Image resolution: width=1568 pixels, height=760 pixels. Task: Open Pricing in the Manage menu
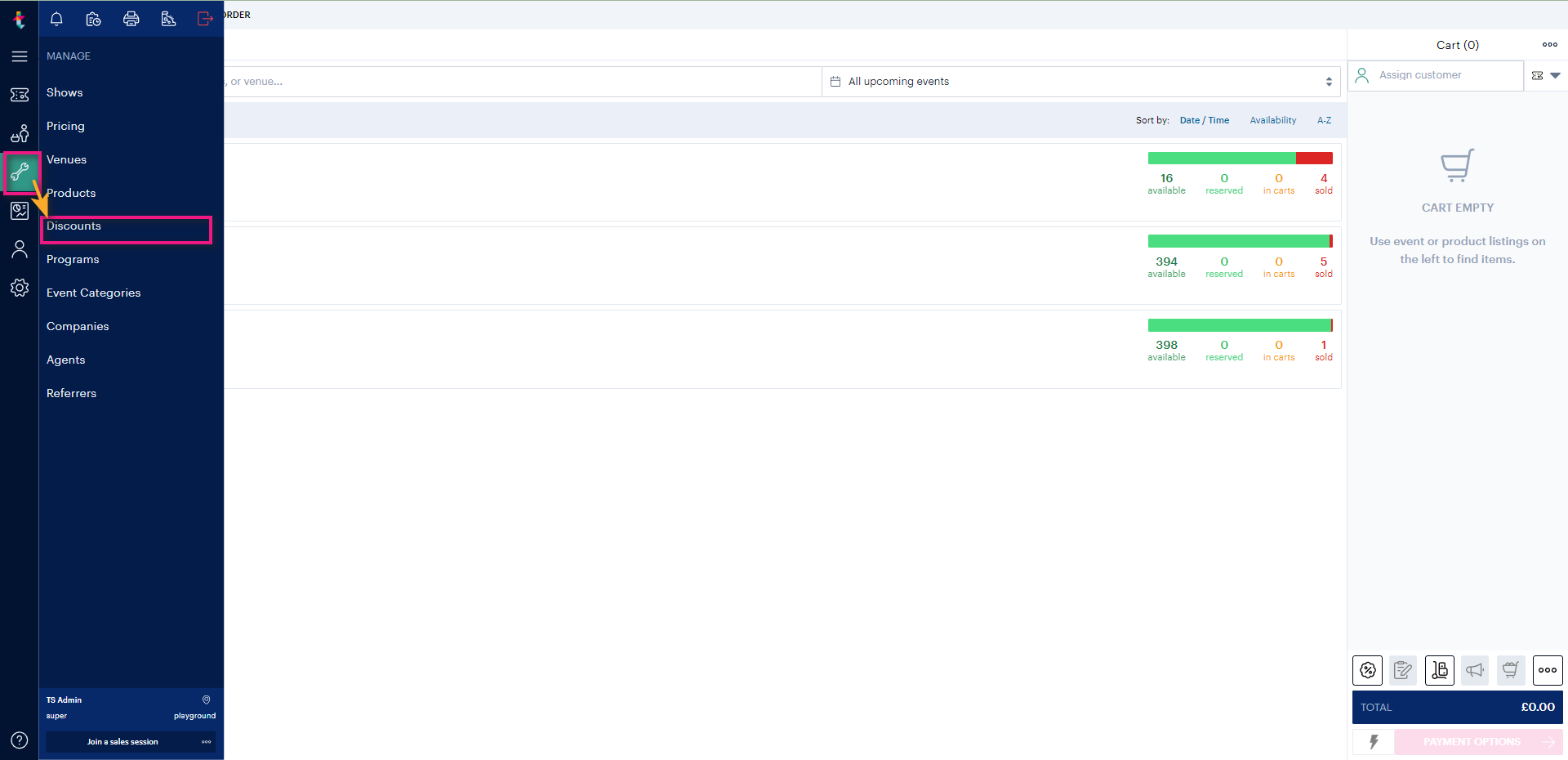[65, 126]
